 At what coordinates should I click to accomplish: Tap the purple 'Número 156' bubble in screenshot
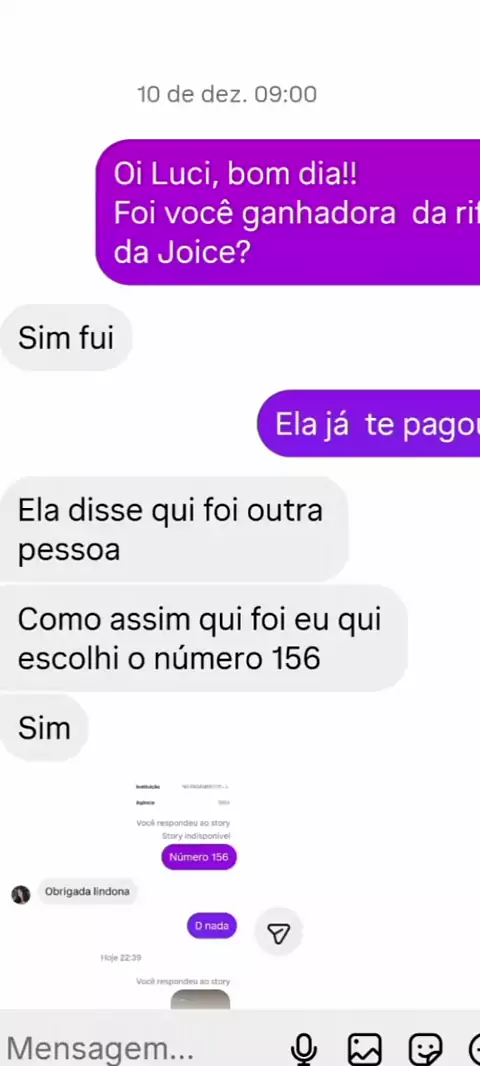point(199,857)
